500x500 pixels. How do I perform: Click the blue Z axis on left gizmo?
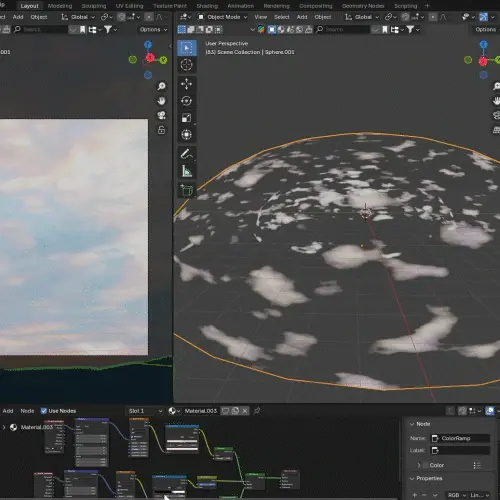[148, 45]
